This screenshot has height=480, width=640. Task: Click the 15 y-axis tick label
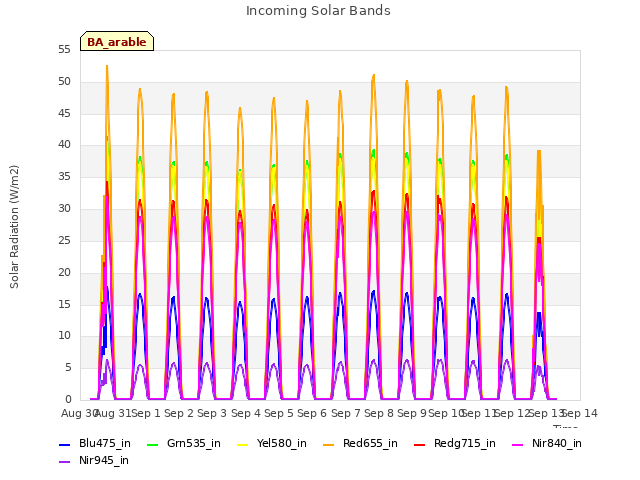click(x=64, y=304)
